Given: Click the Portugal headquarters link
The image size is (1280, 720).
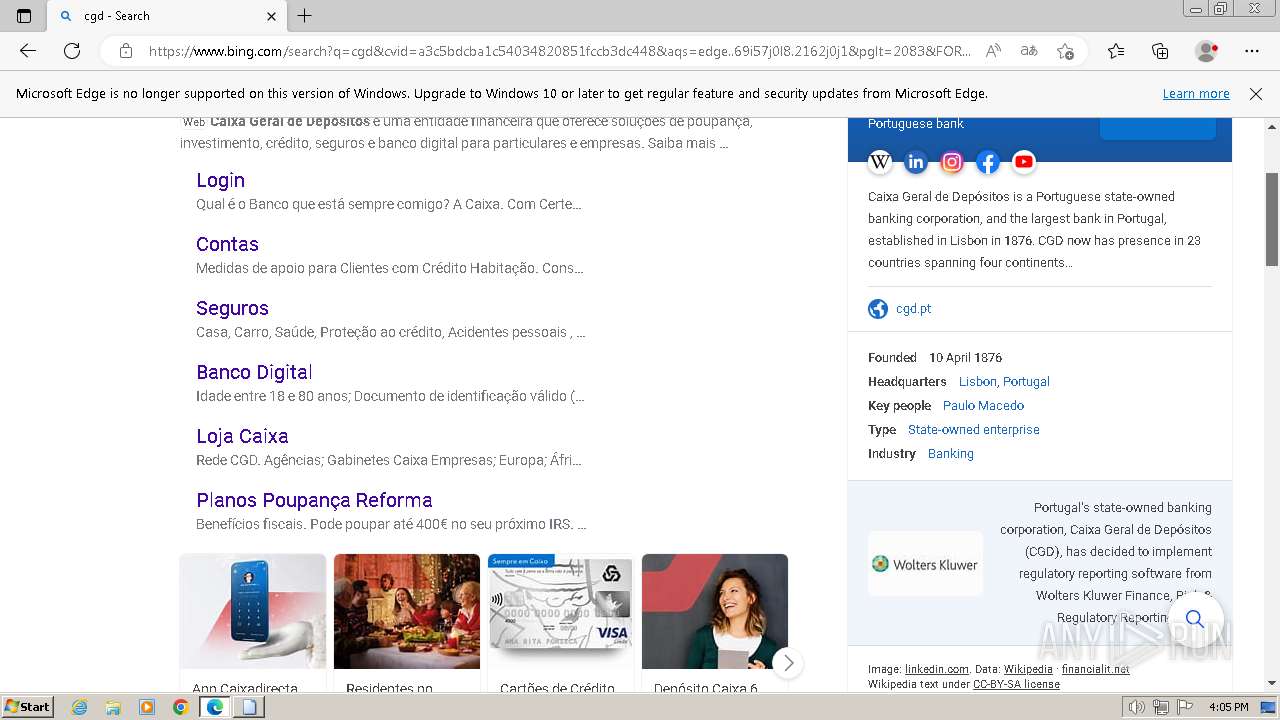Looking at the screenshot, I should (1026, 382).
